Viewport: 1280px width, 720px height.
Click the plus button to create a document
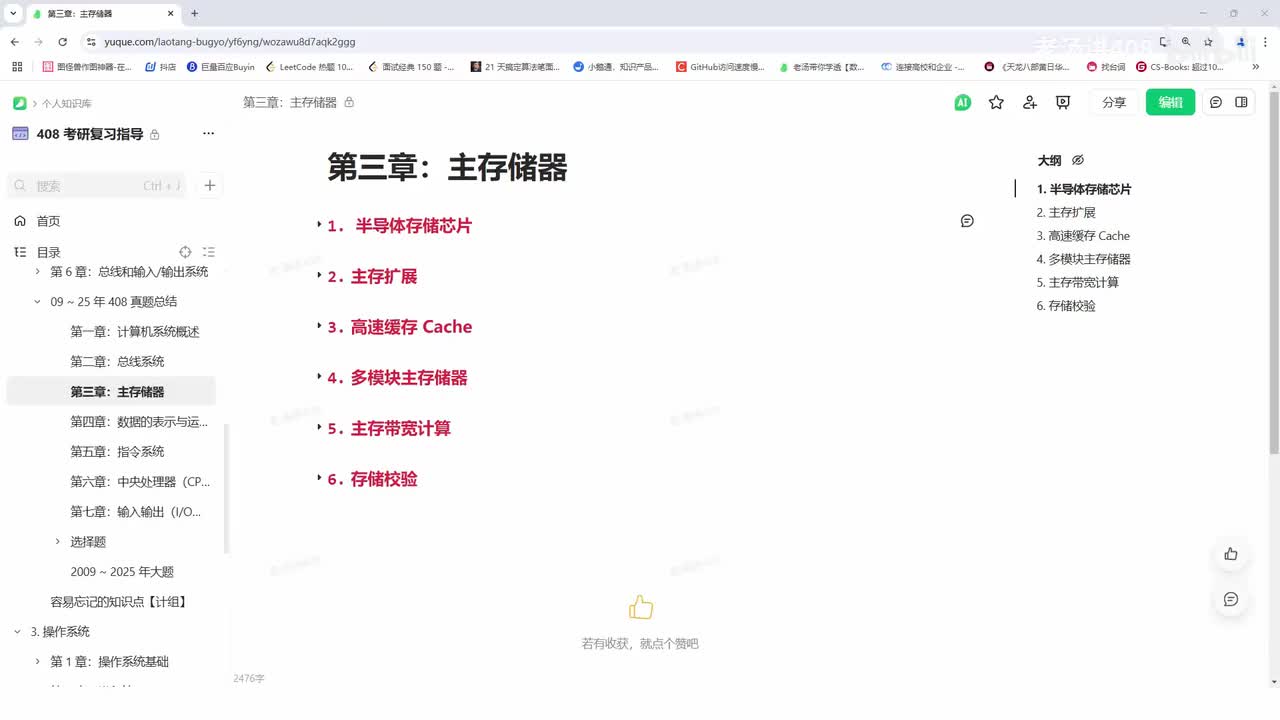[x=210, y=185]
